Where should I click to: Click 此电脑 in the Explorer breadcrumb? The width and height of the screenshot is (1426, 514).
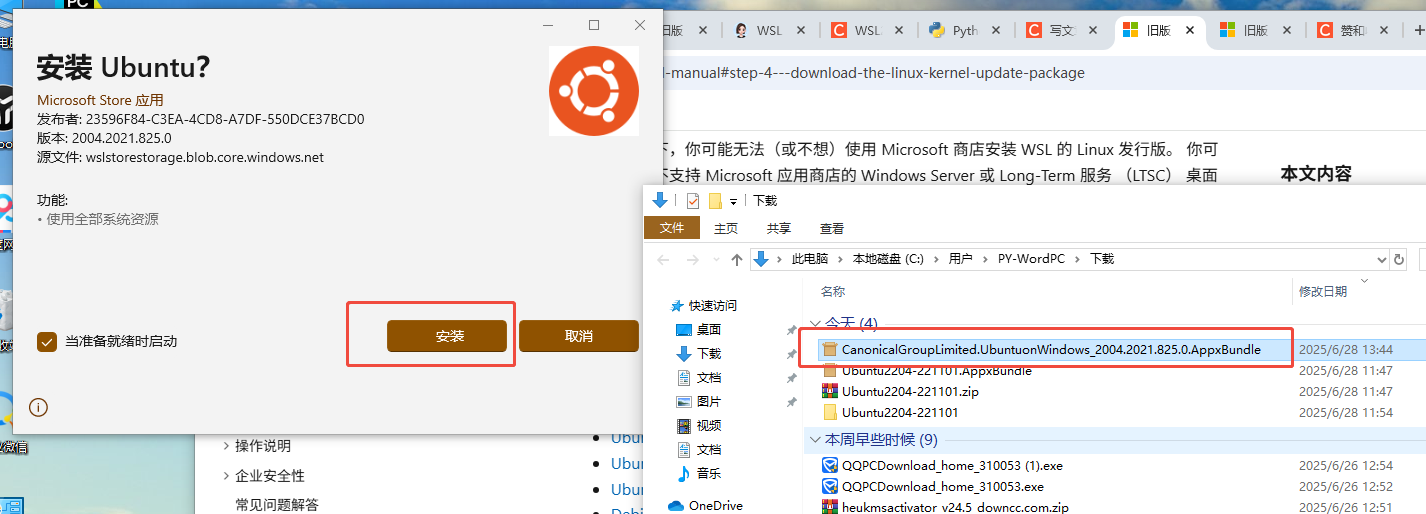click(x=810, y=259)
